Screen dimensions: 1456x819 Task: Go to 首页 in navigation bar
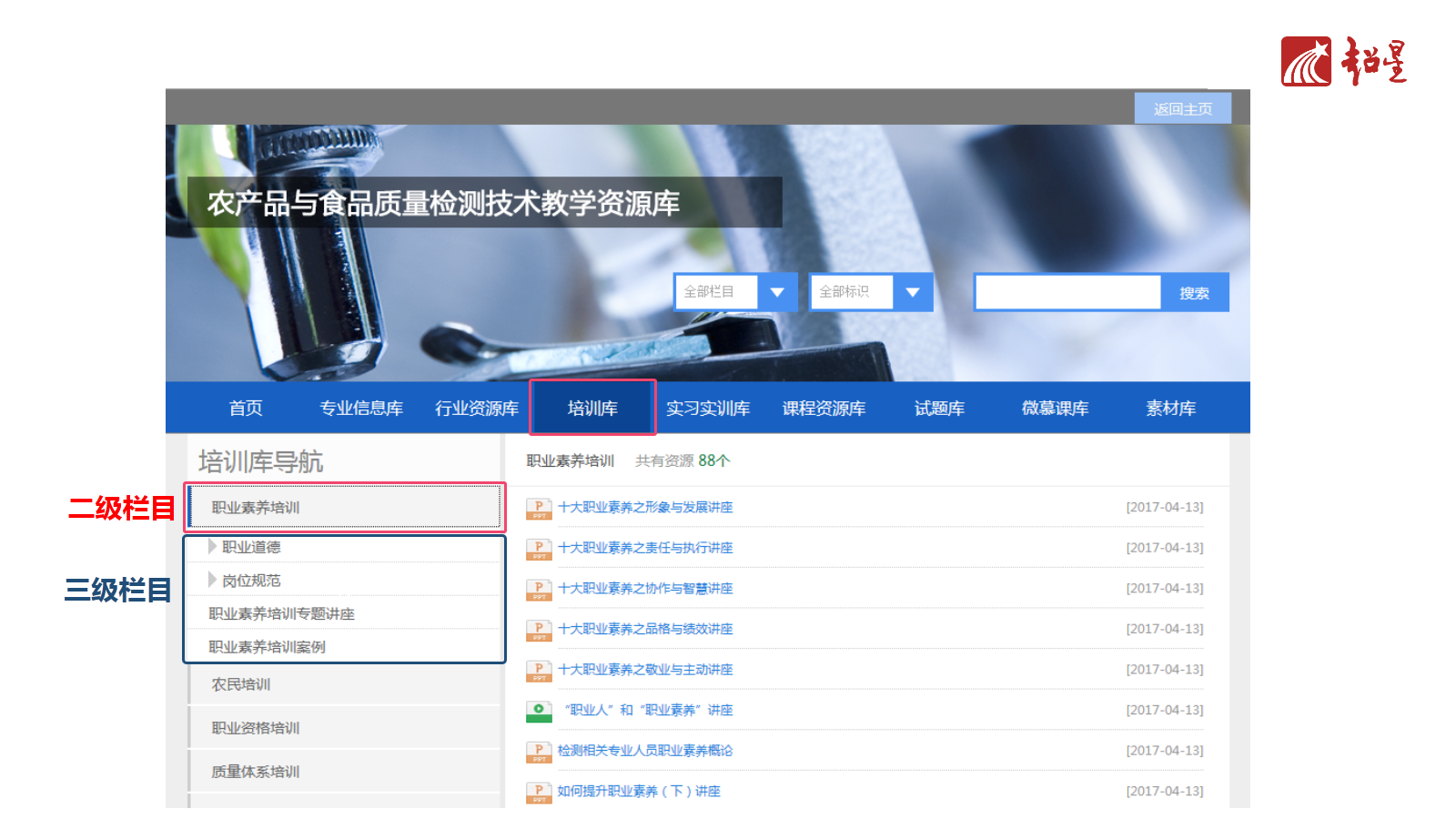pos(246,409)
